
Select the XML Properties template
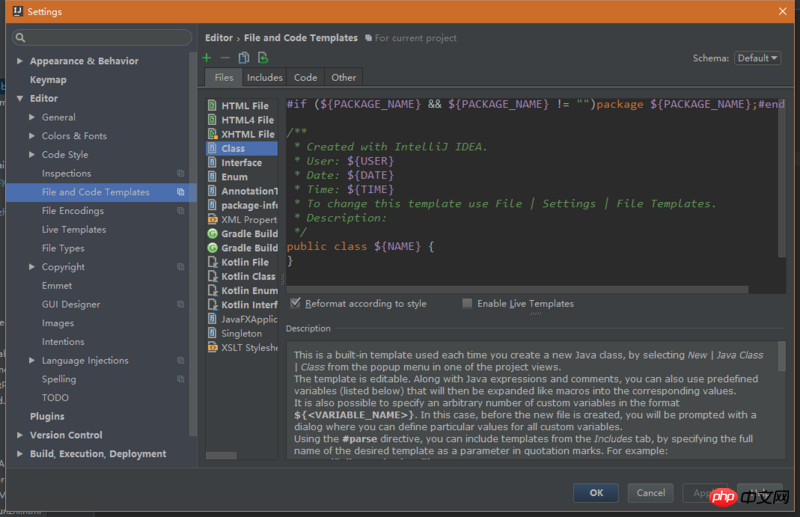click(x=248, y=219)
